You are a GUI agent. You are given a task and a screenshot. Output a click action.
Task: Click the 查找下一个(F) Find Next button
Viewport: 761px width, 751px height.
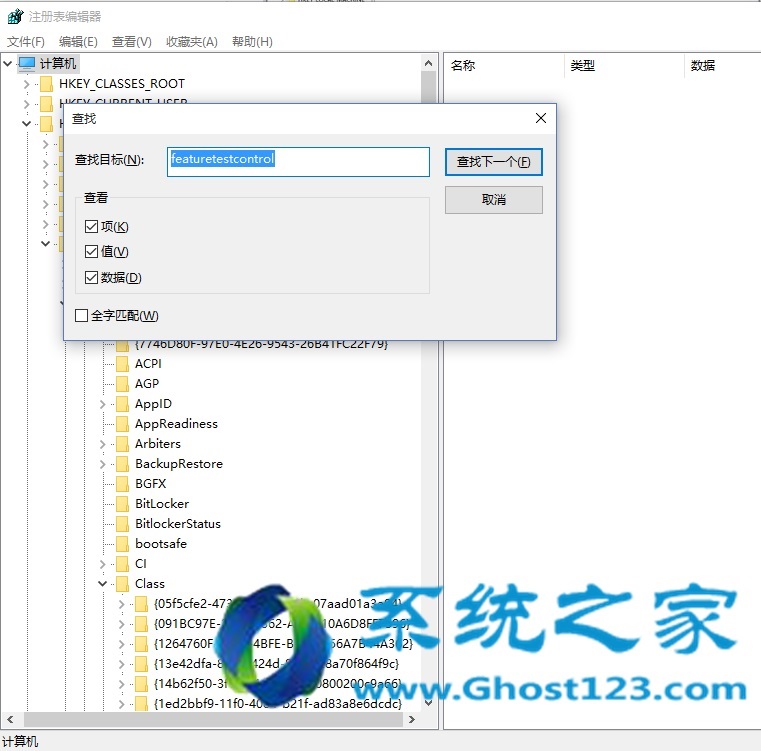coord(494,162)
